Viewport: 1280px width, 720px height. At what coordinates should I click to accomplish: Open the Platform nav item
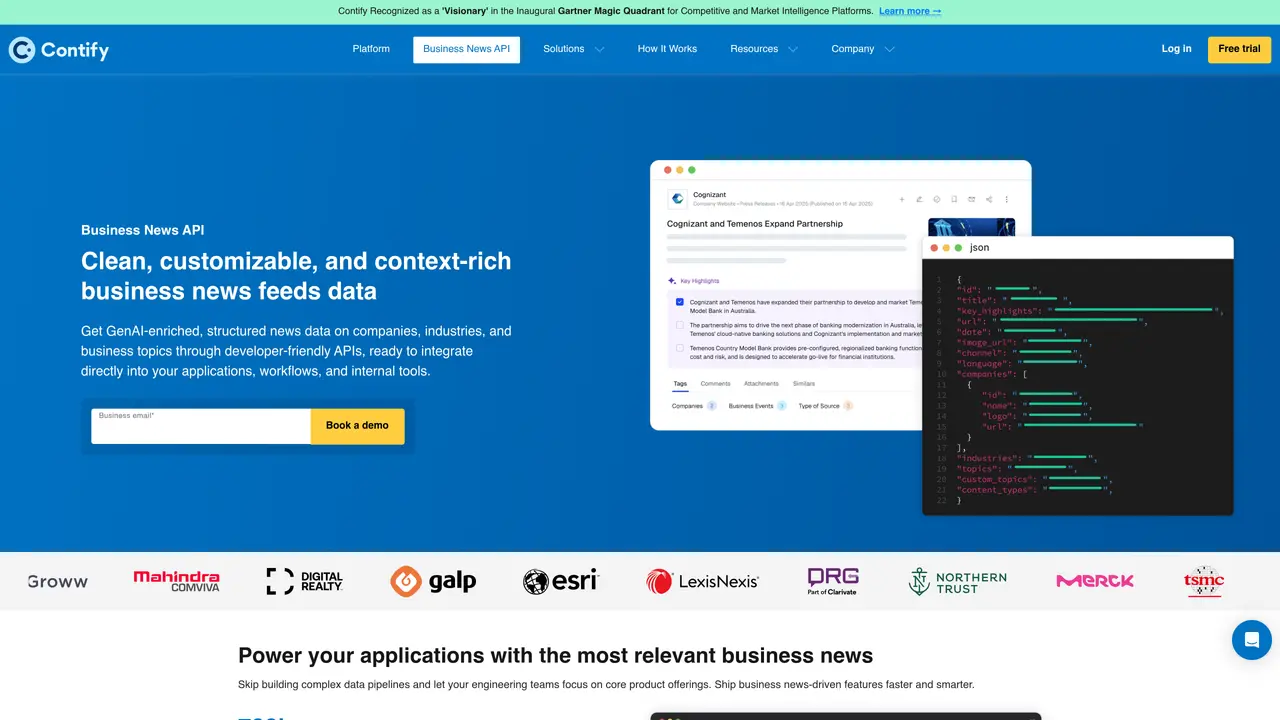point(371,49)
